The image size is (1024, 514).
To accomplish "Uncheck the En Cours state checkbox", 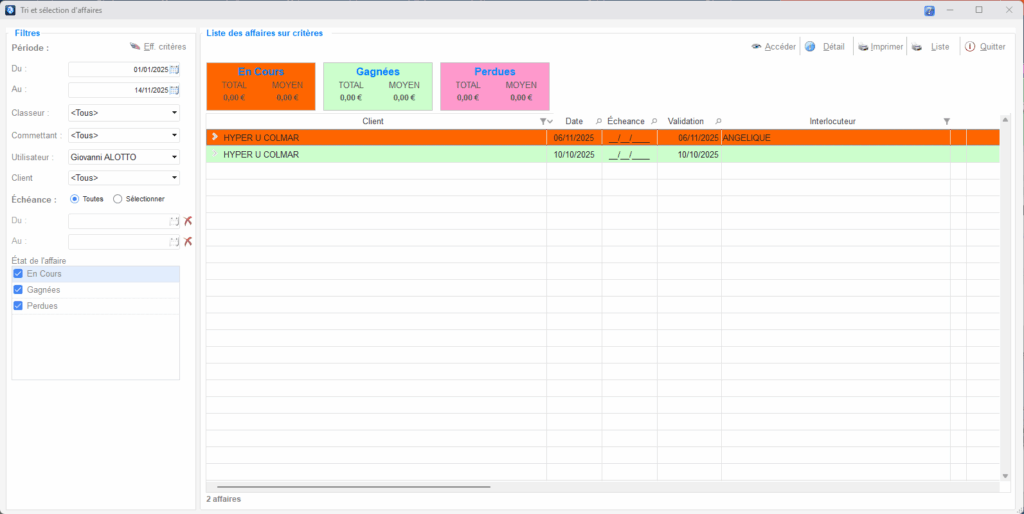I will click(18, 273).
